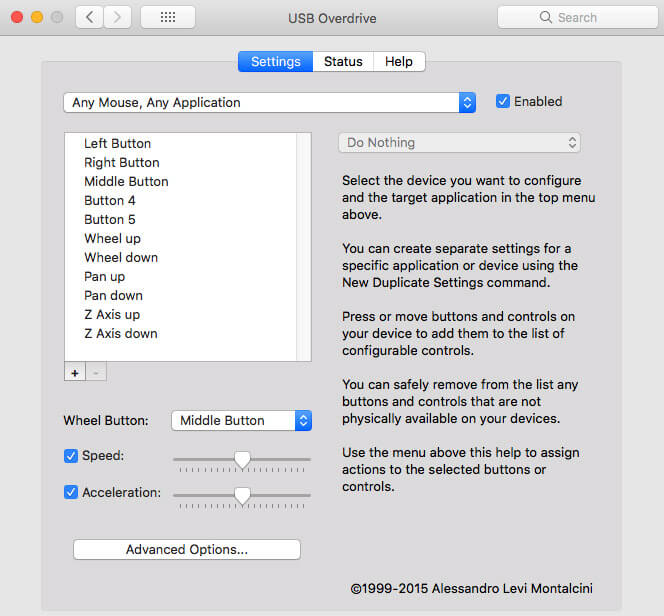The width and height of the screenshot is (664, 616).
Task: Select Button 5 in the list
Action: click(181, 220)
